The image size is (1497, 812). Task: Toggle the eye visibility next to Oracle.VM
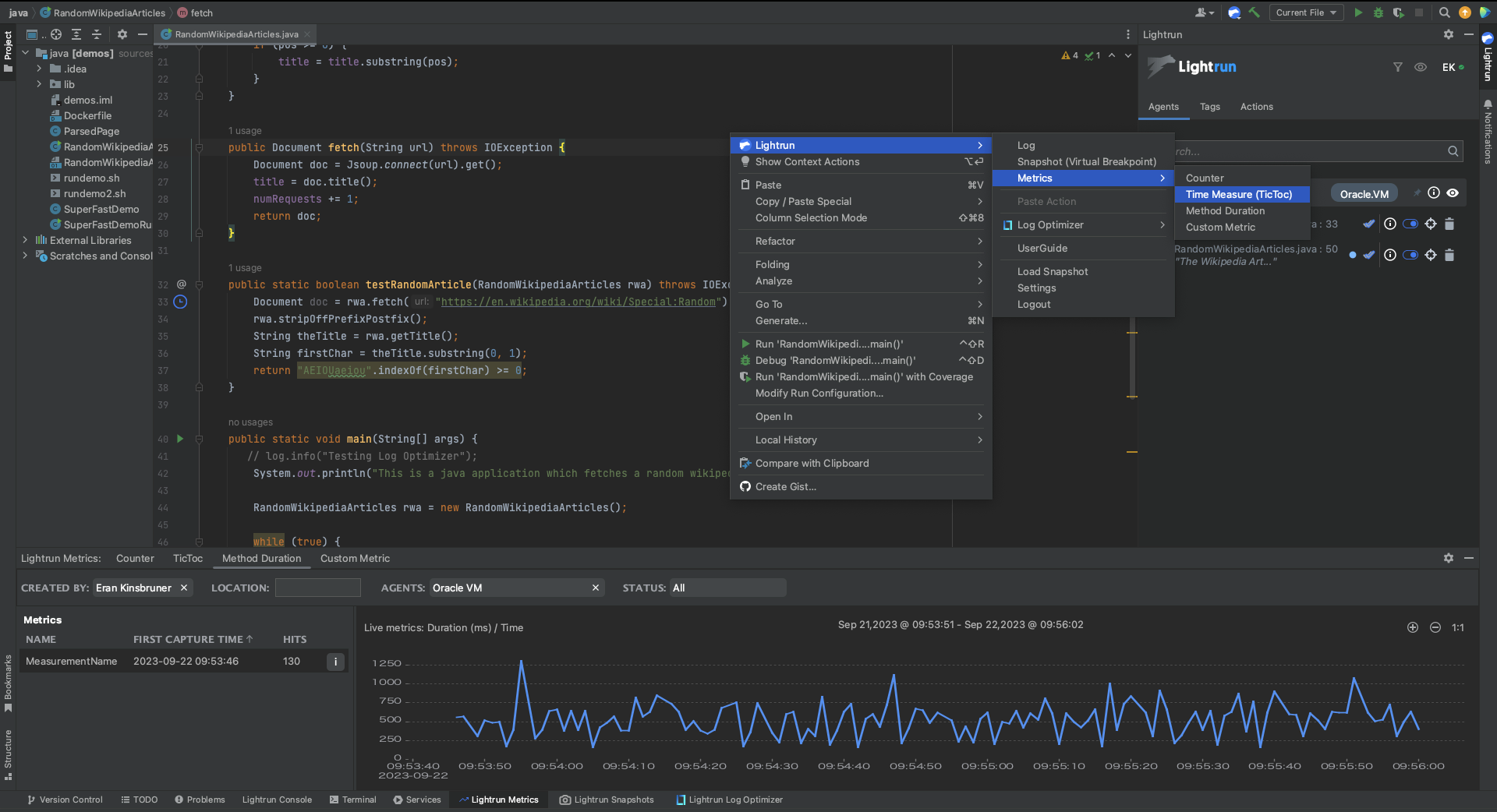coord(1453,192)
